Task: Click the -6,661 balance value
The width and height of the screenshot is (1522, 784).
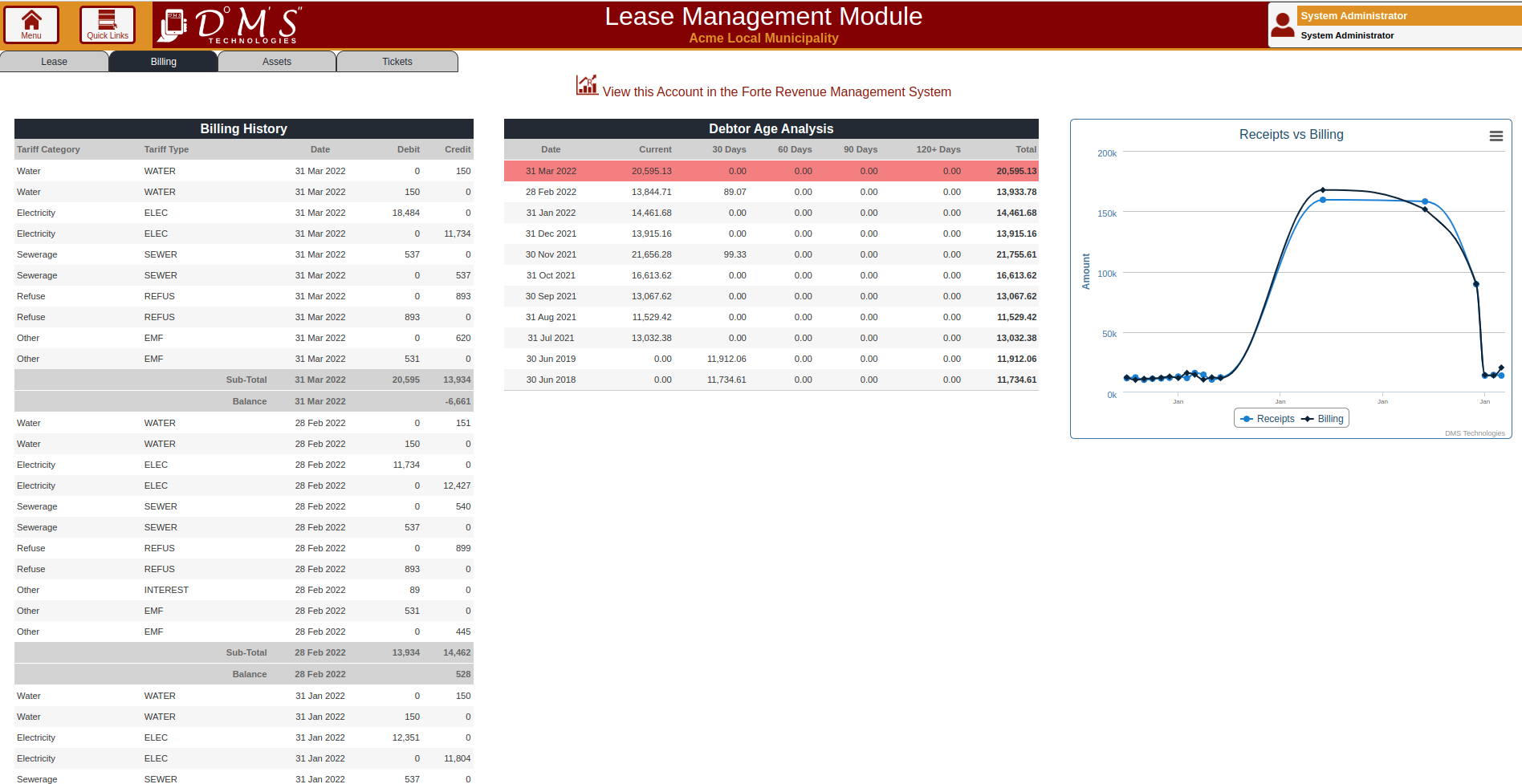Action: click(458, 401)
